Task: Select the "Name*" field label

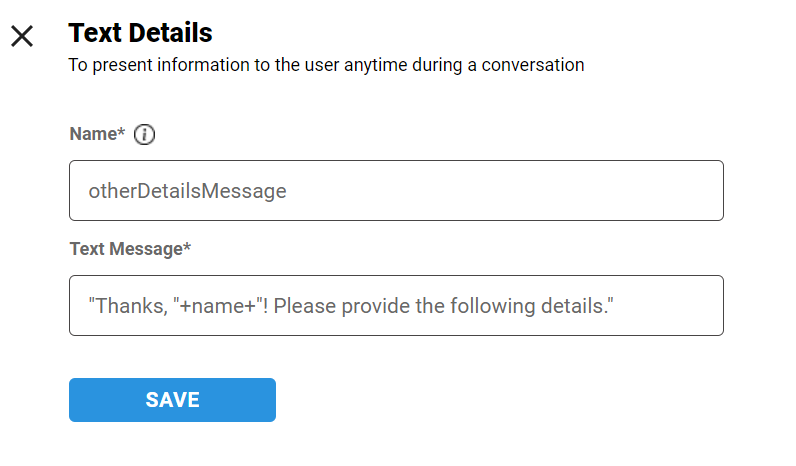Action: click(x=97, y=135)
